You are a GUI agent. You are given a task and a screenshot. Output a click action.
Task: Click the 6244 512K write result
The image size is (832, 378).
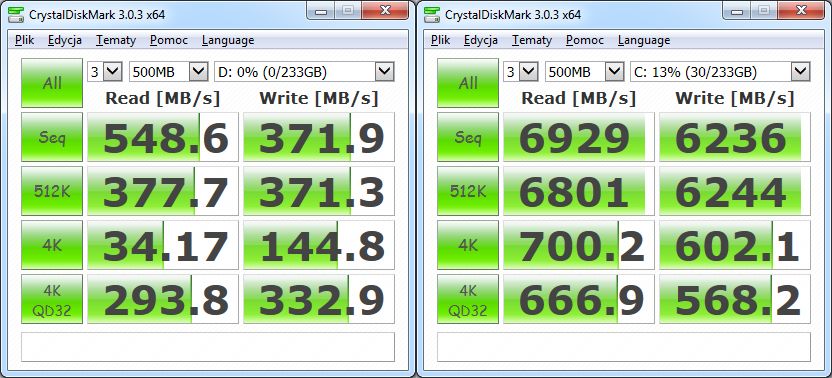[x=735, y=191]
